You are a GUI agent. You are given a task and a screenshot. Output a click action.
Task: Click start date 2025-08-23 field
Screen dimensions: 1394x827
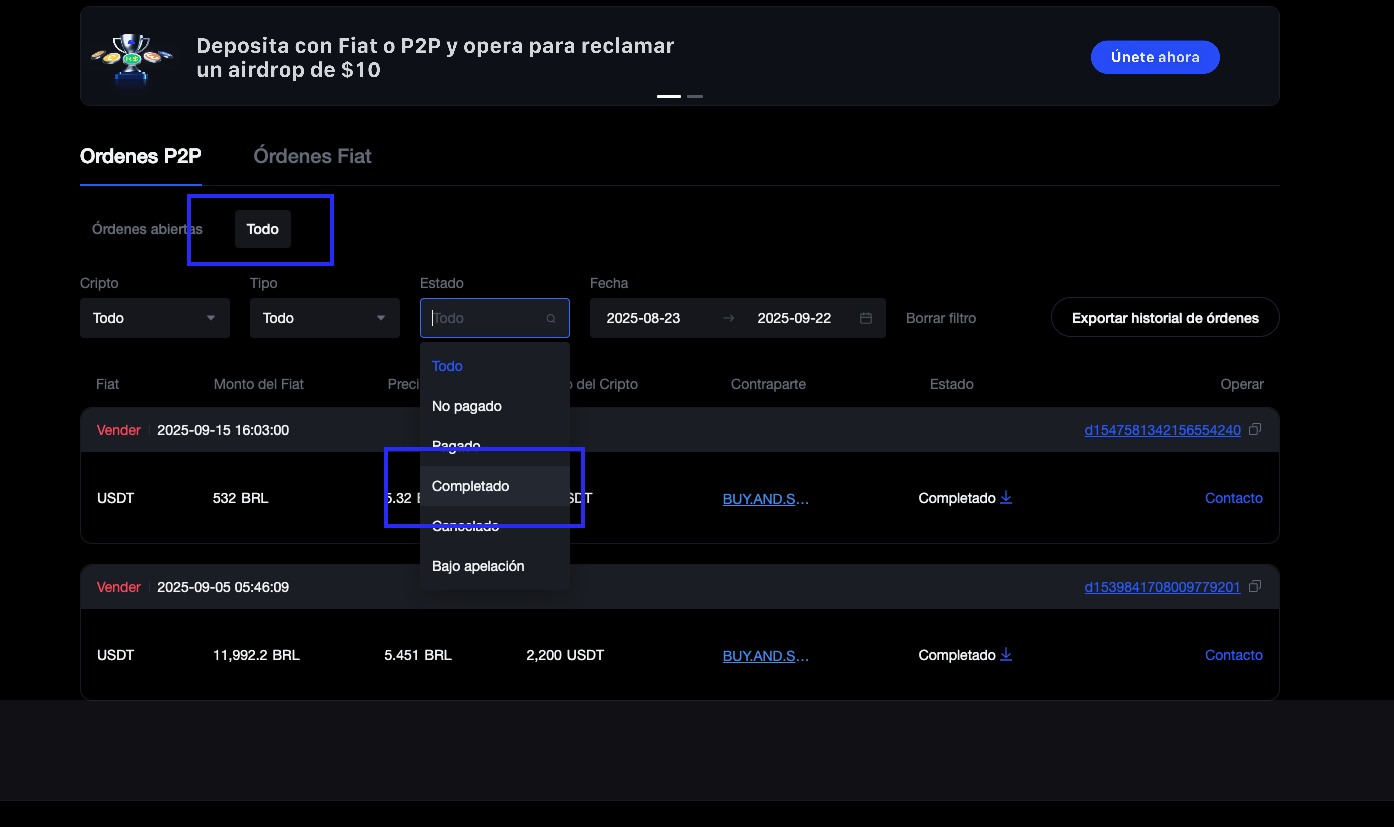click(644, 318)
